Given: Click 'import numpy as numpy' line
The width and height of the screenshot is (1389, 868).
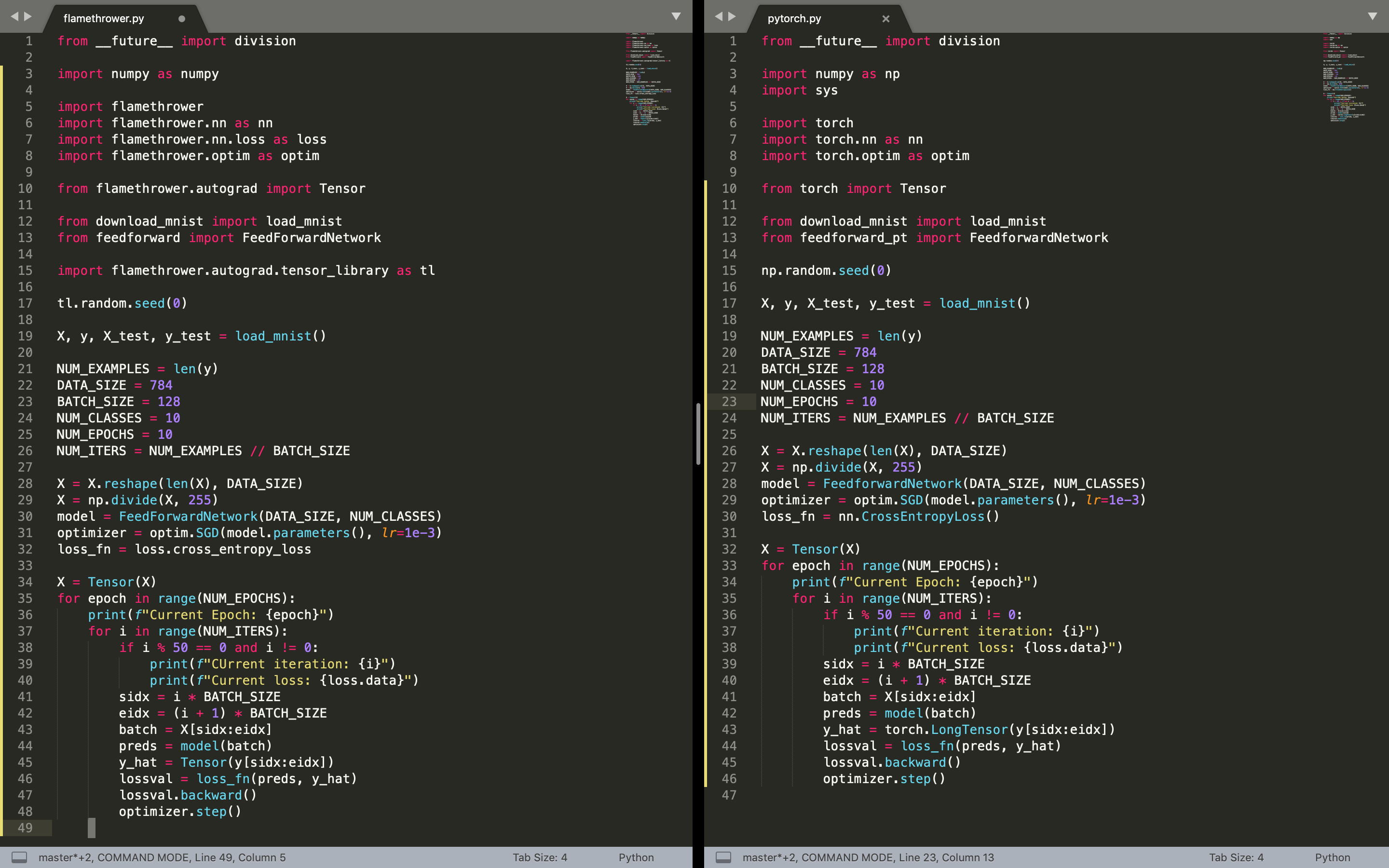Looking at the screenshot, I should tap(138, 74).
